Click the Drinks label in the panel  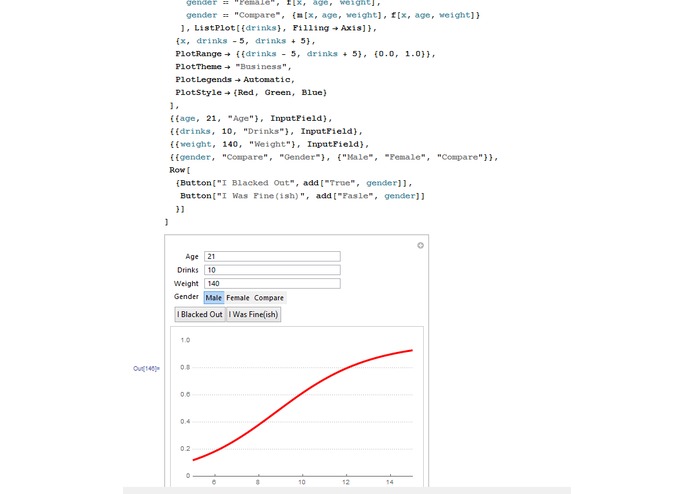click(187, 270)
